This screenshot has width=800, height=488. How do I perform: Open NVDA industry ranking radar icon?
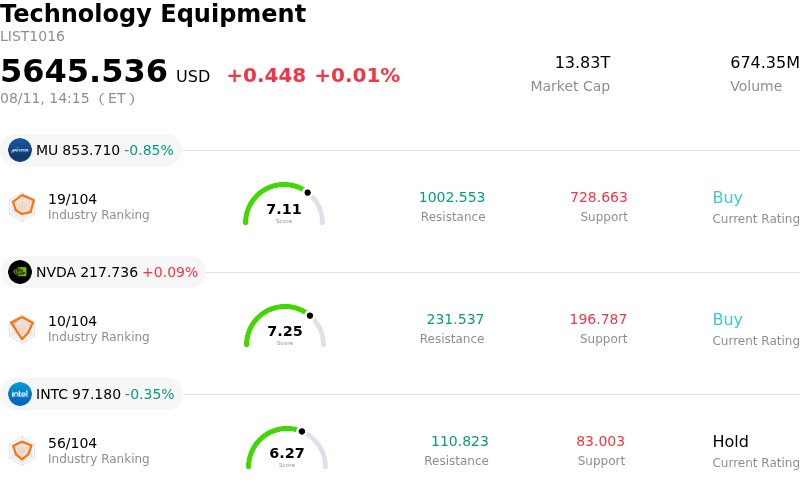click(x=22, y=329)
